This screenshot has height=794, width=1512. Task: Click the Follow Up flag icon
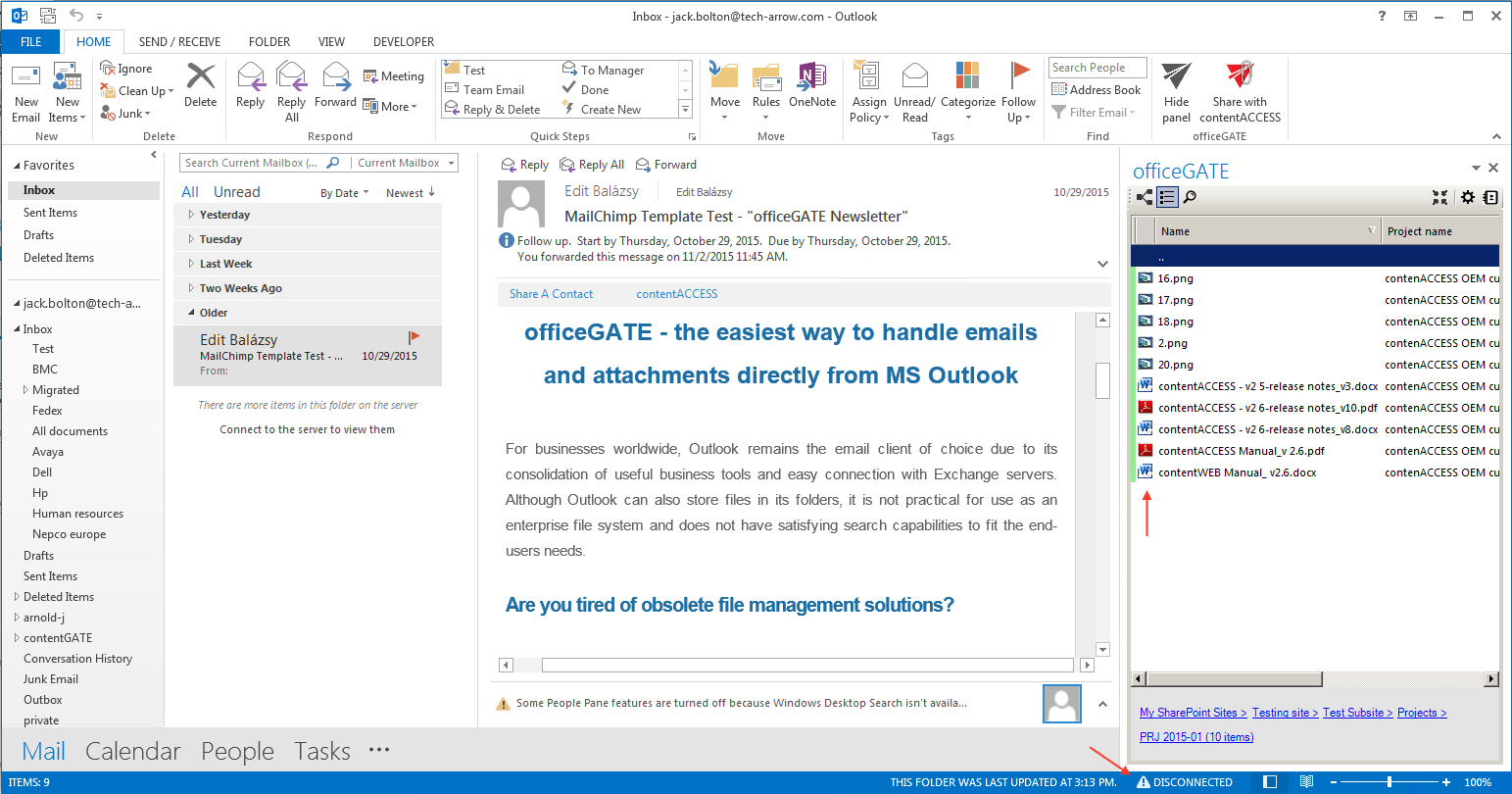click(x=1020, y=75)
